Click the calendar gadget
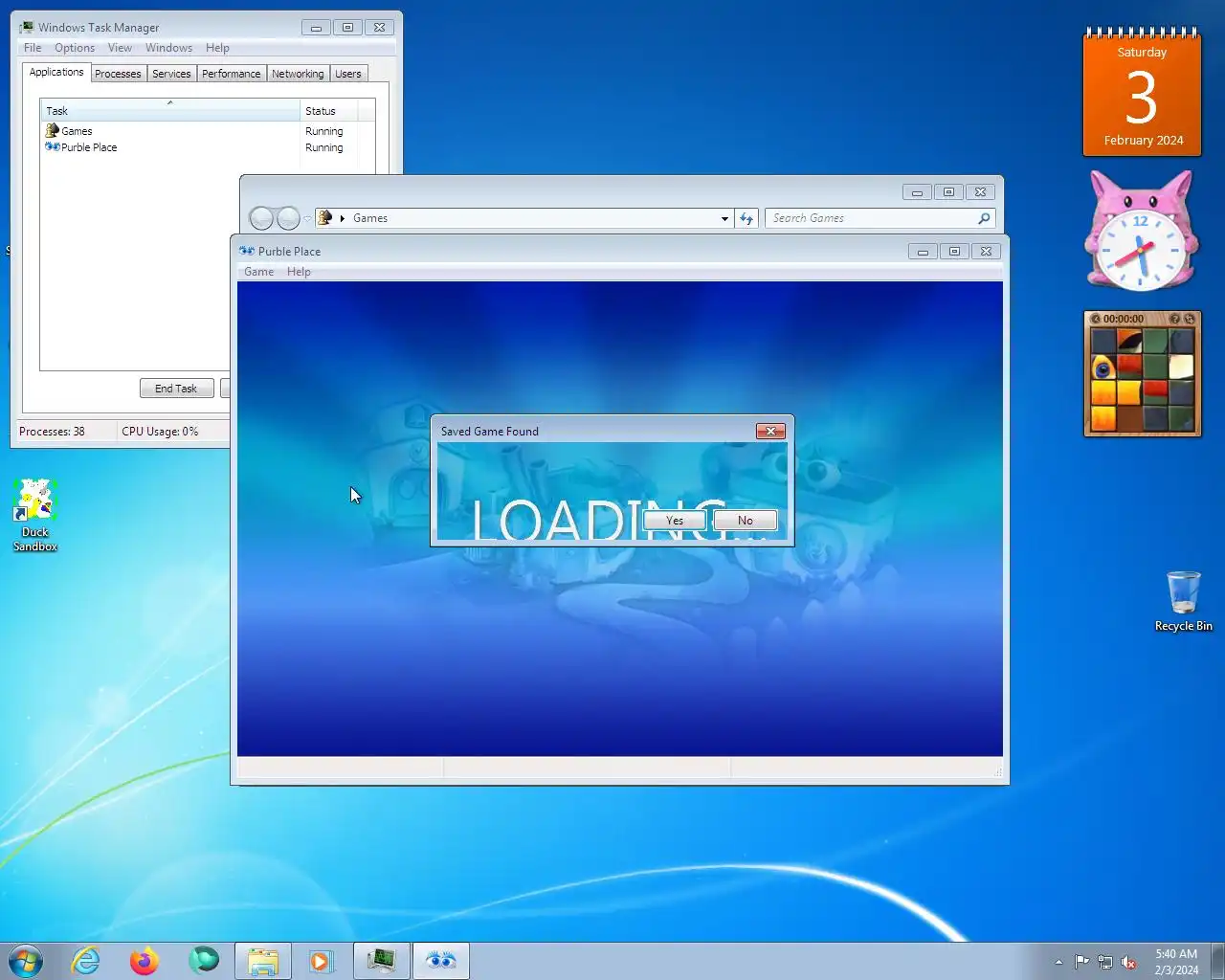This screenshot has height=980, width=1225. pos(1142,92)
